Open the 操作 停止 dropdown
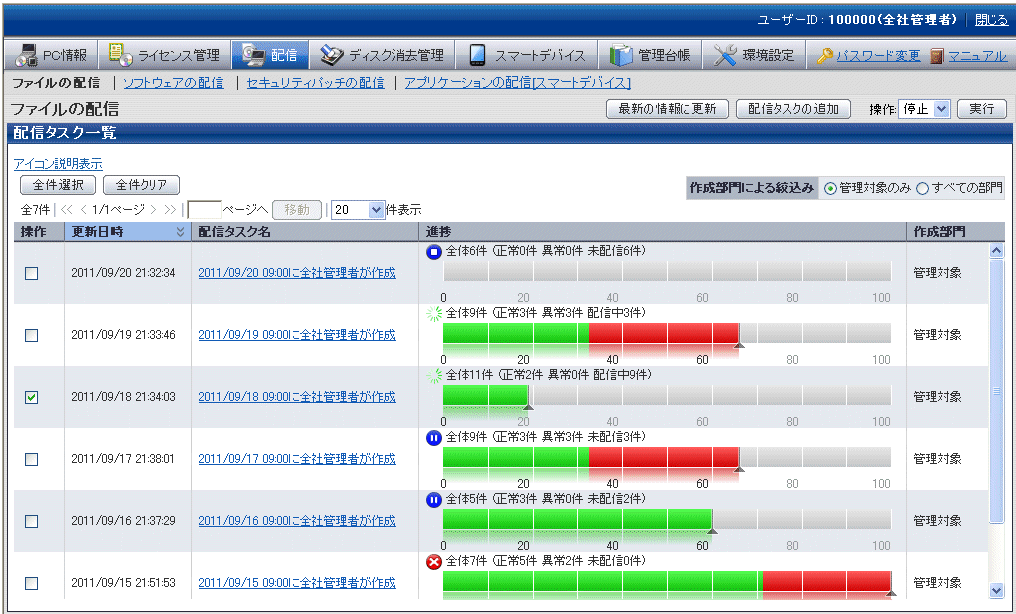 [925, 109]
